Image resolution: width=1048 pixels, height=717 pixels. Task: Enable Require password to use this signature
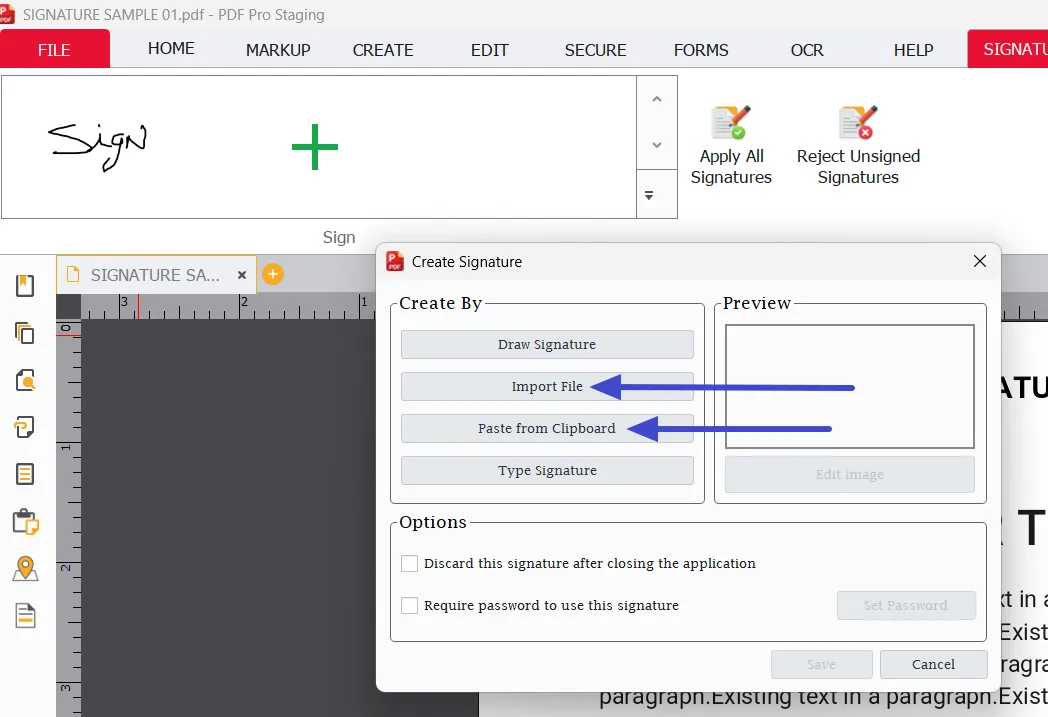click(409, 605)
